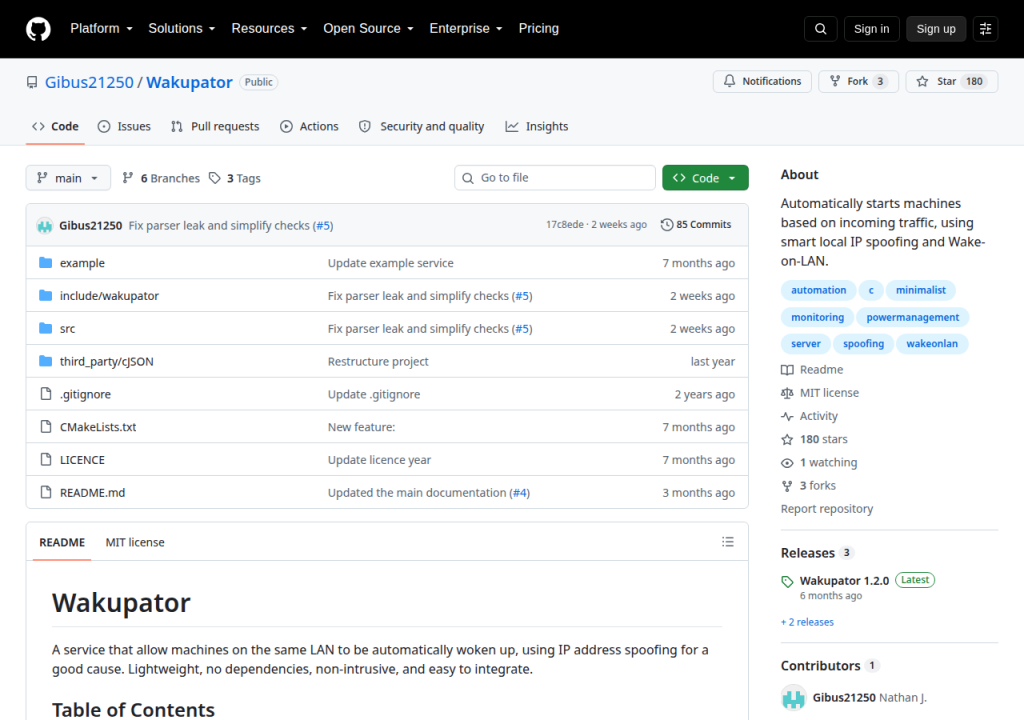The width and height of the screenshot is (1024, 720).
Task: Select the MIT license tab in README panel
Action: click(x=135, y=542)
